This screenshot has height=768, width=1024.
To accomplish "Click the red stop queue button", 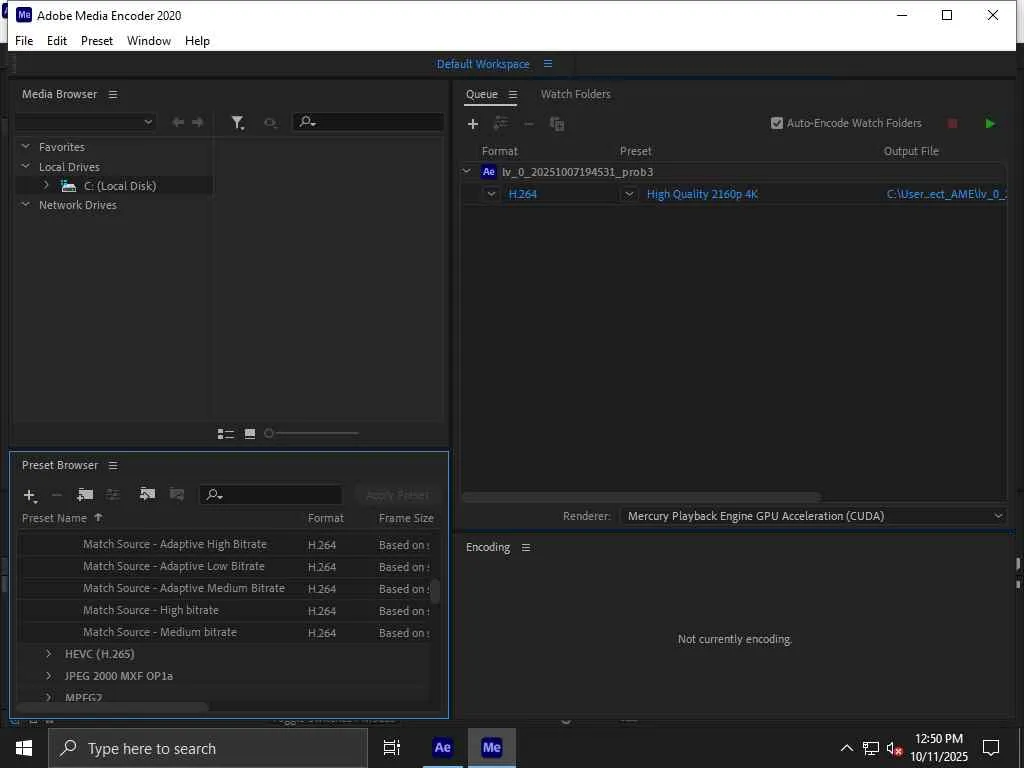I will point(952,123).
